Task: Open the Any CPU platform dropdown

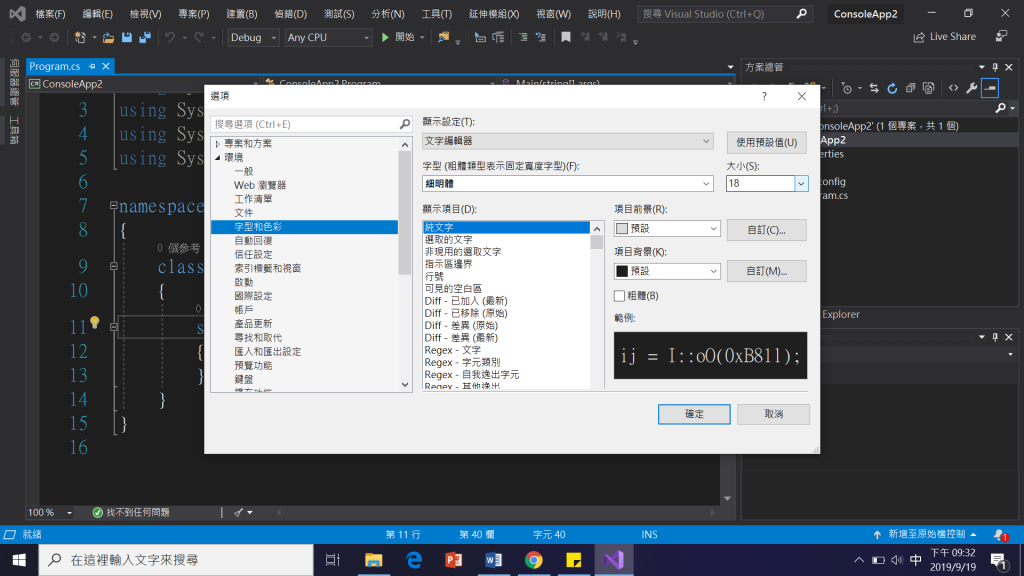Action: [x=328, y=37]
